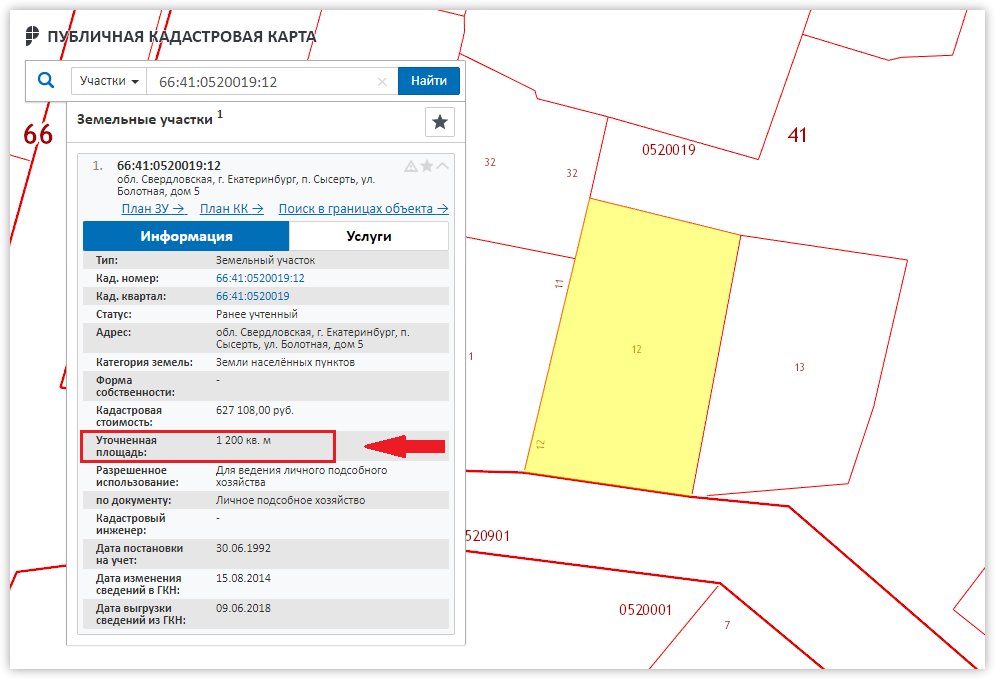
Task: Click the warning triangle icon on the result card
Action: (x=411, y=166)
